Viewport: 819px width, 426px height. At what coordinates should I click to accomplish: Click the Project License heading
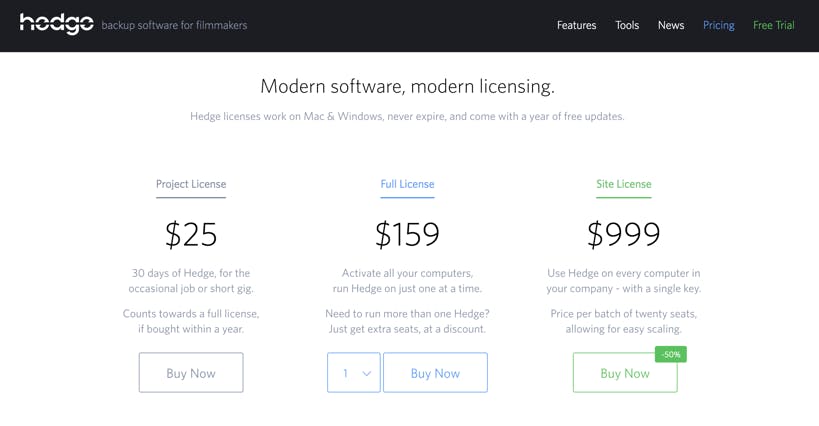(191, 184)
